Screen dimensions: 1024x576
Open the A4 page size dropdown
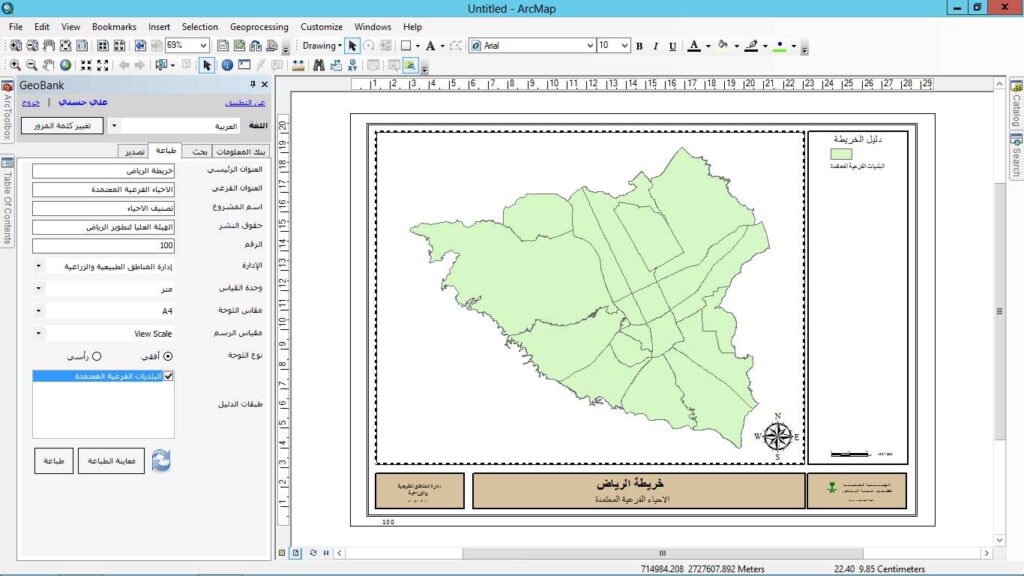(x=39, y=312)
